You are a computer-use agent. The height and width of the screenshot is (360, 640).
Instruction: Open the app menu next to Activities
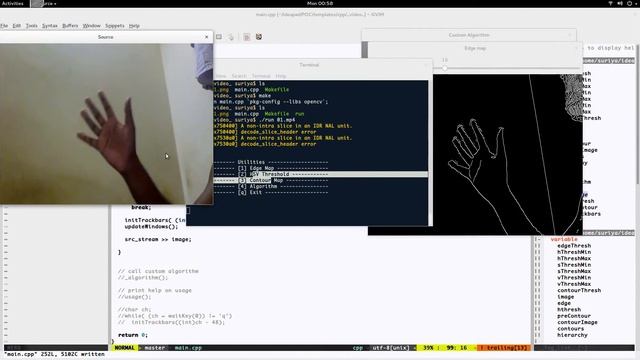(x=44, y=3)
